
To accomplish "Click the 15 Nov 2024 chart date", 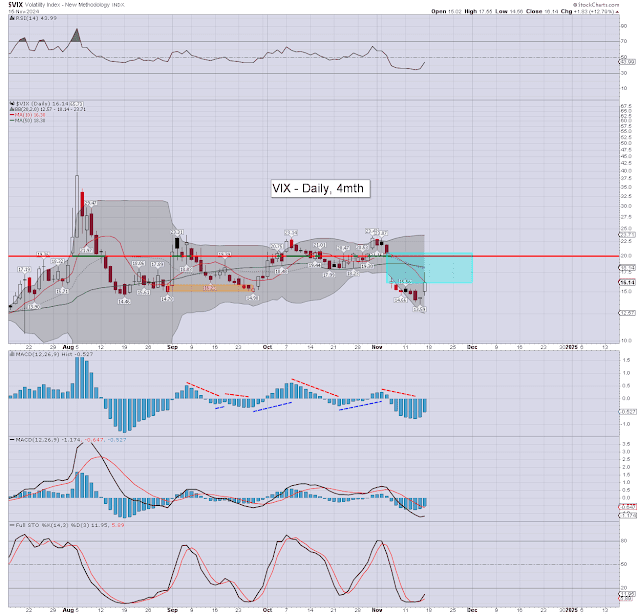I will (24, 11).
